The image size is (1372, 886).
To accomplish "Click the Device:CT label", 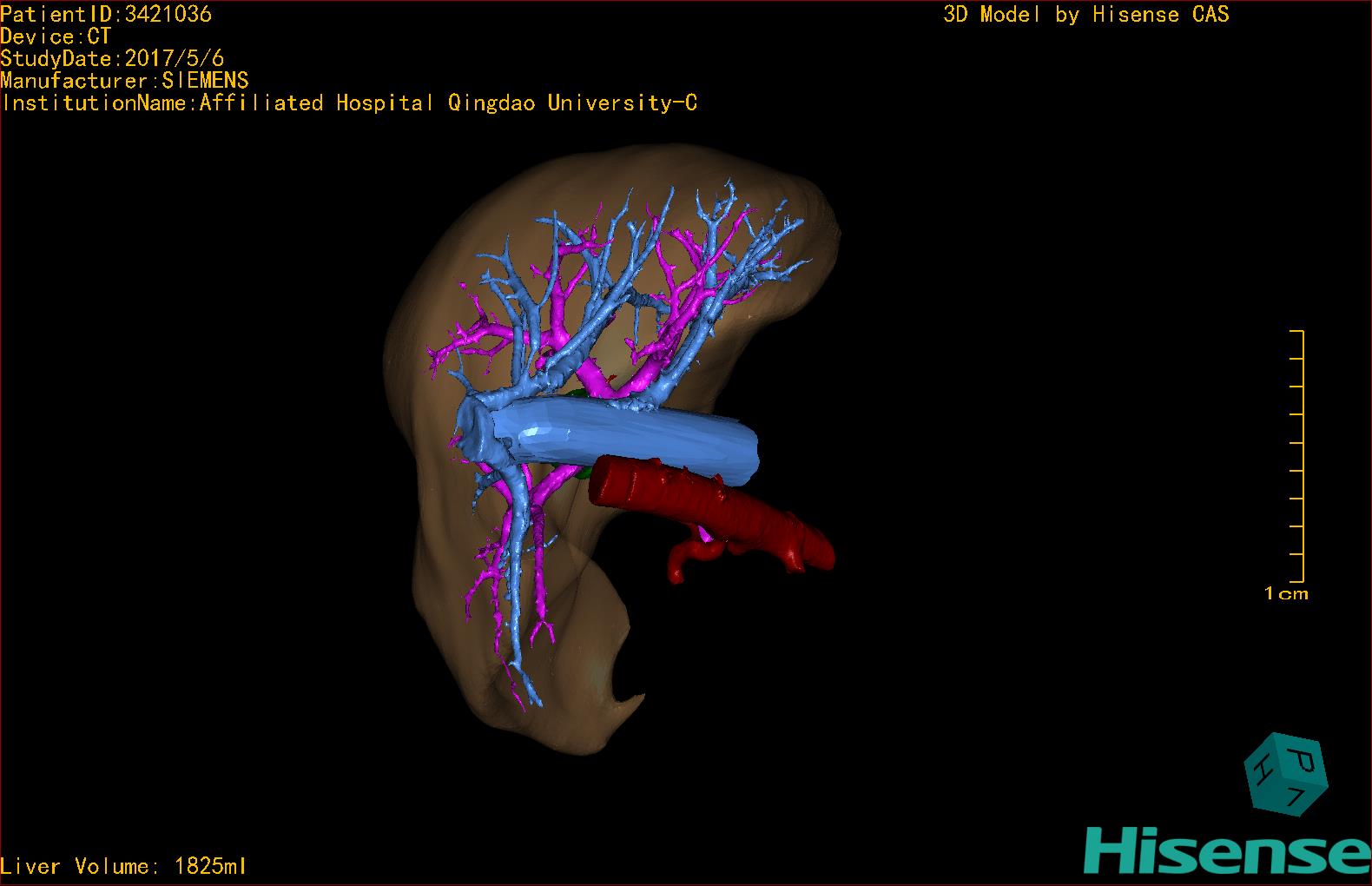I will click(x=56, y=36).
